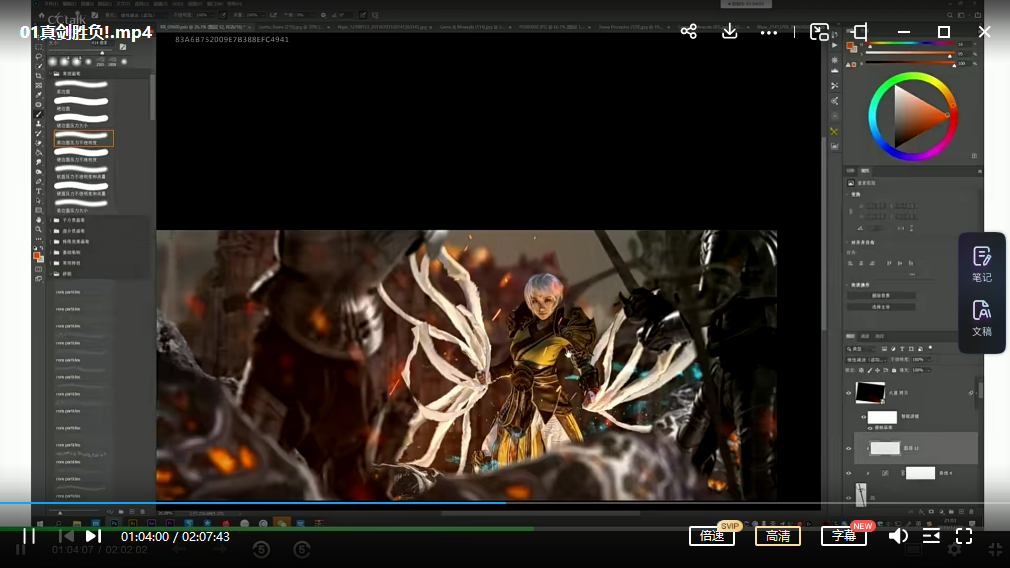Switch to mini player window mode

(x=819, y=32)
